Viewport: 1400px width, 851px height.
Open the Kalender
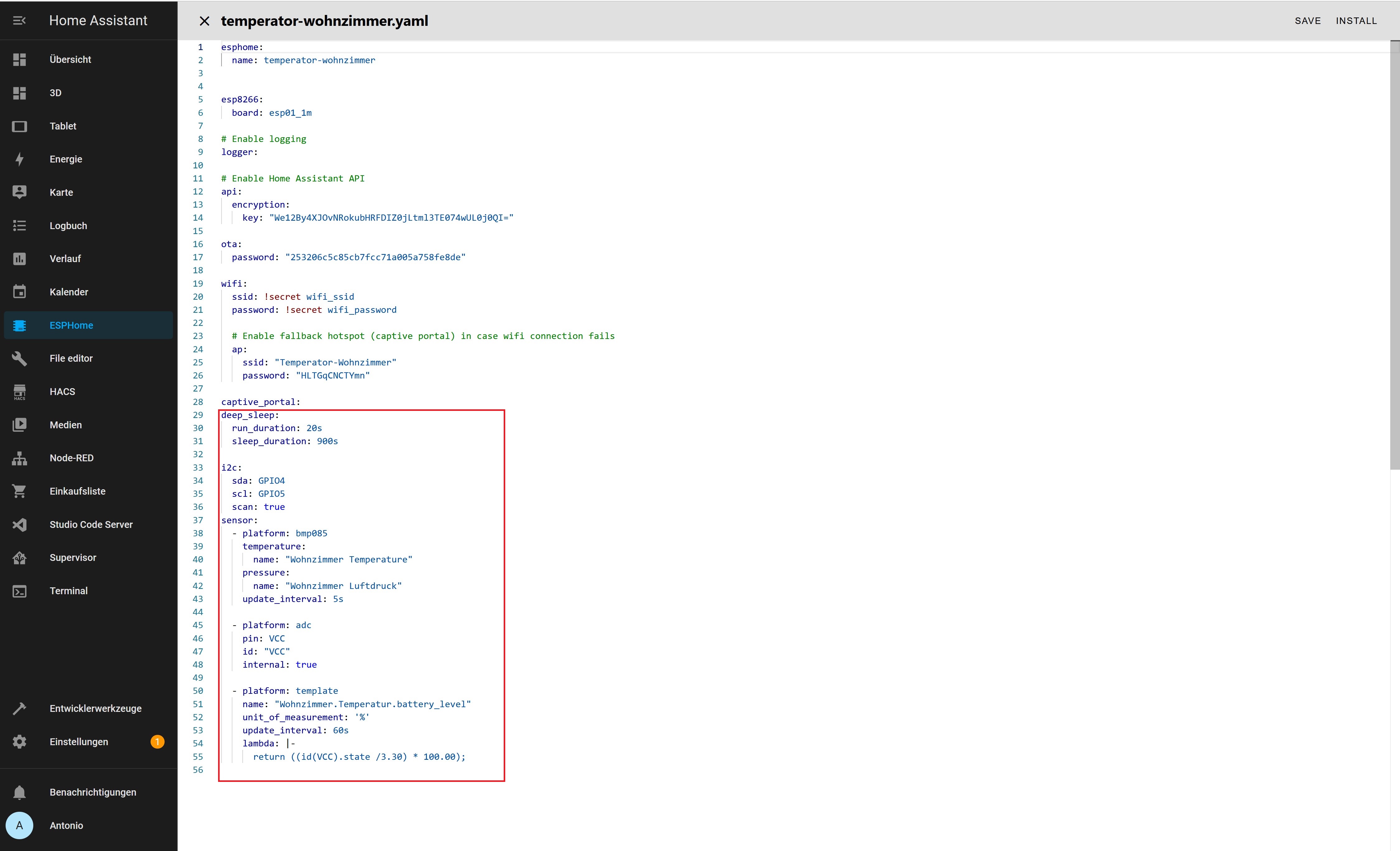(x=69, y=292)
